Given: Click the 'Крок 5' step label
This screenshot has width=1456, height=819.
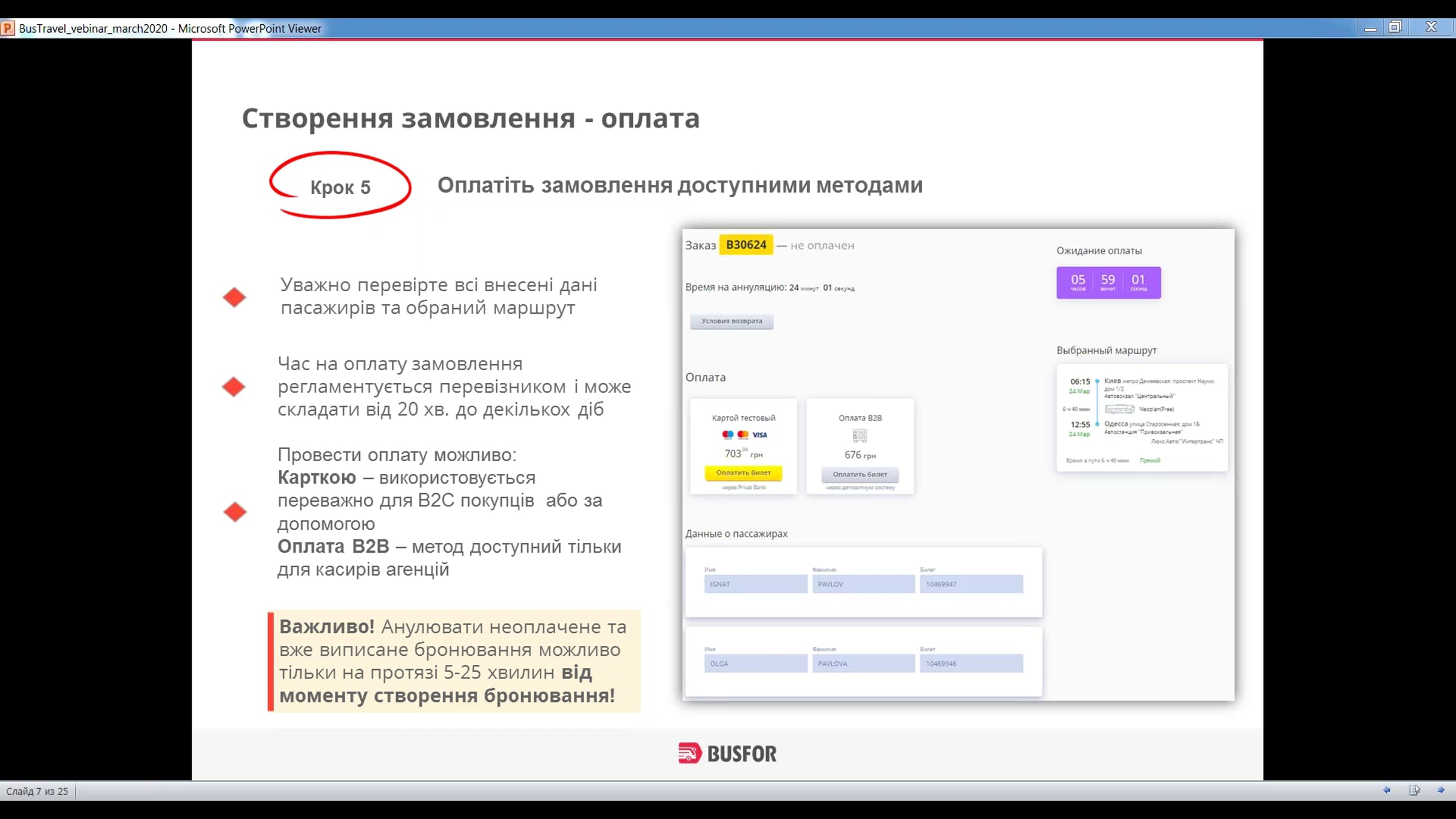Looking at the screenshot, I should [340, 187].
